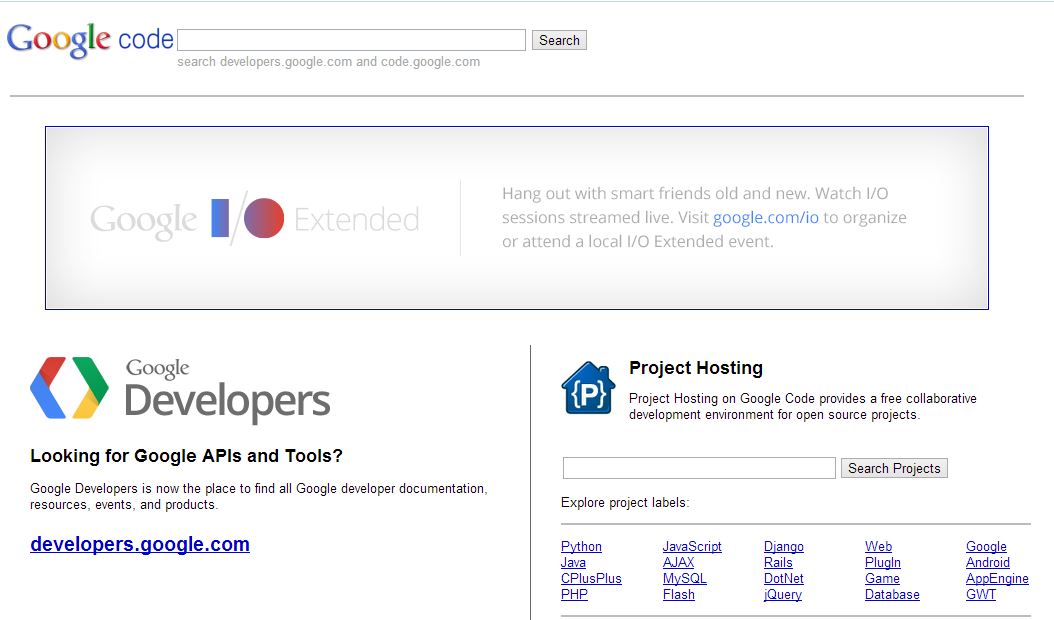Click the Search button
This screenshot has width=1054, height=620.
558,39
